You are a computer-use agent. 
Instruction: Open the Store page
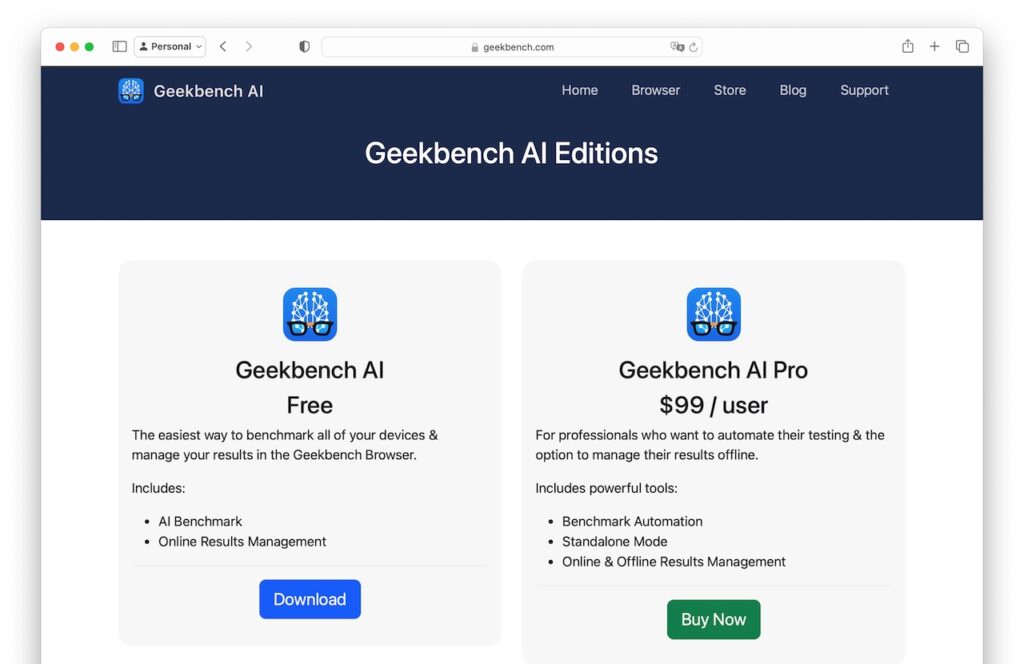[729, 90]
